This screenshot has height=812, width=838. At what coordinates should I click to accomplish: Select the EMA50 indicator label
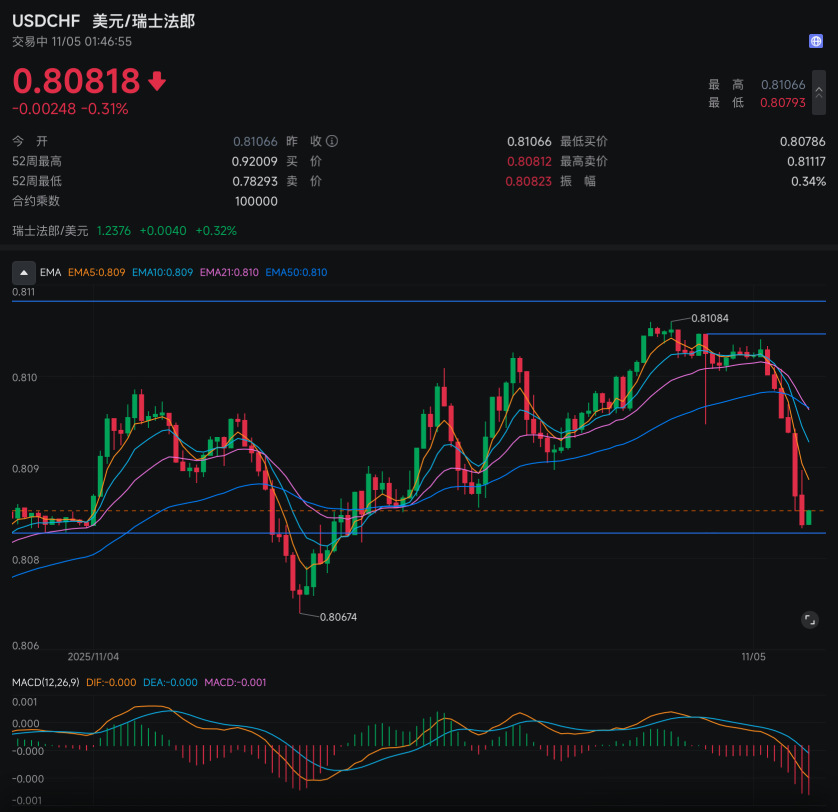click(296, 272)
